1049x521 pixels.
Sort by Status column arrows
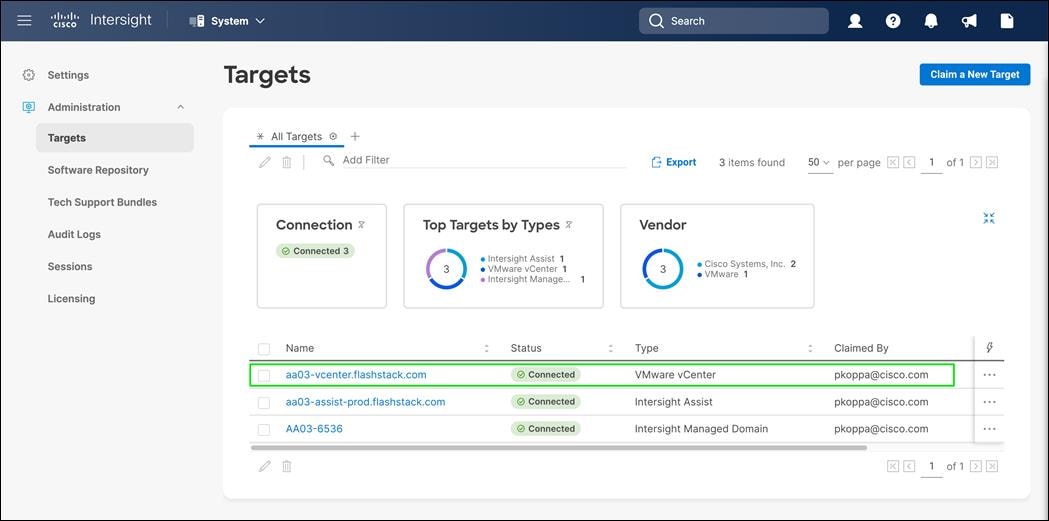tap(611, 348)
